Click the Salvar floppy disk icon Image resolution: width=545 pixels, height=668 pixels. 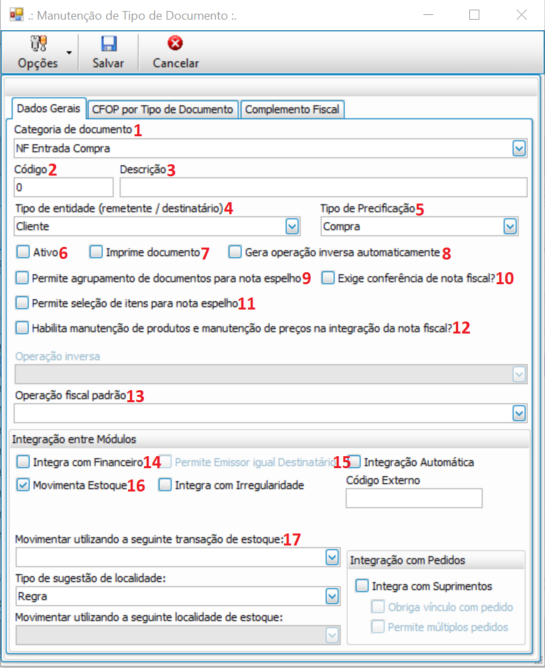pyautogui.click(x=109, y=44)
